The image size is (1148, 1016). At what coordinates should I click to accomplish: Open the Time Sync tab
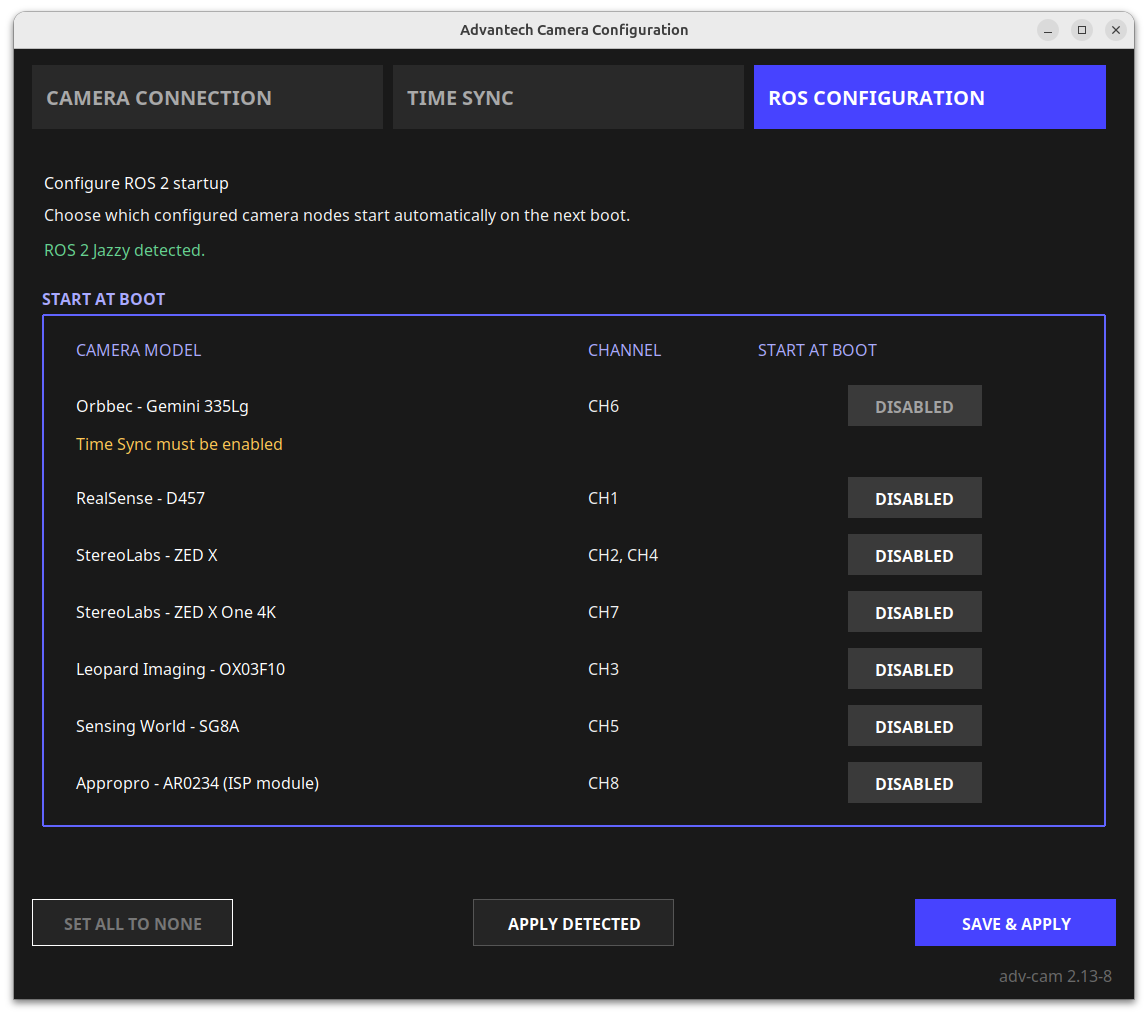[568, 97]
